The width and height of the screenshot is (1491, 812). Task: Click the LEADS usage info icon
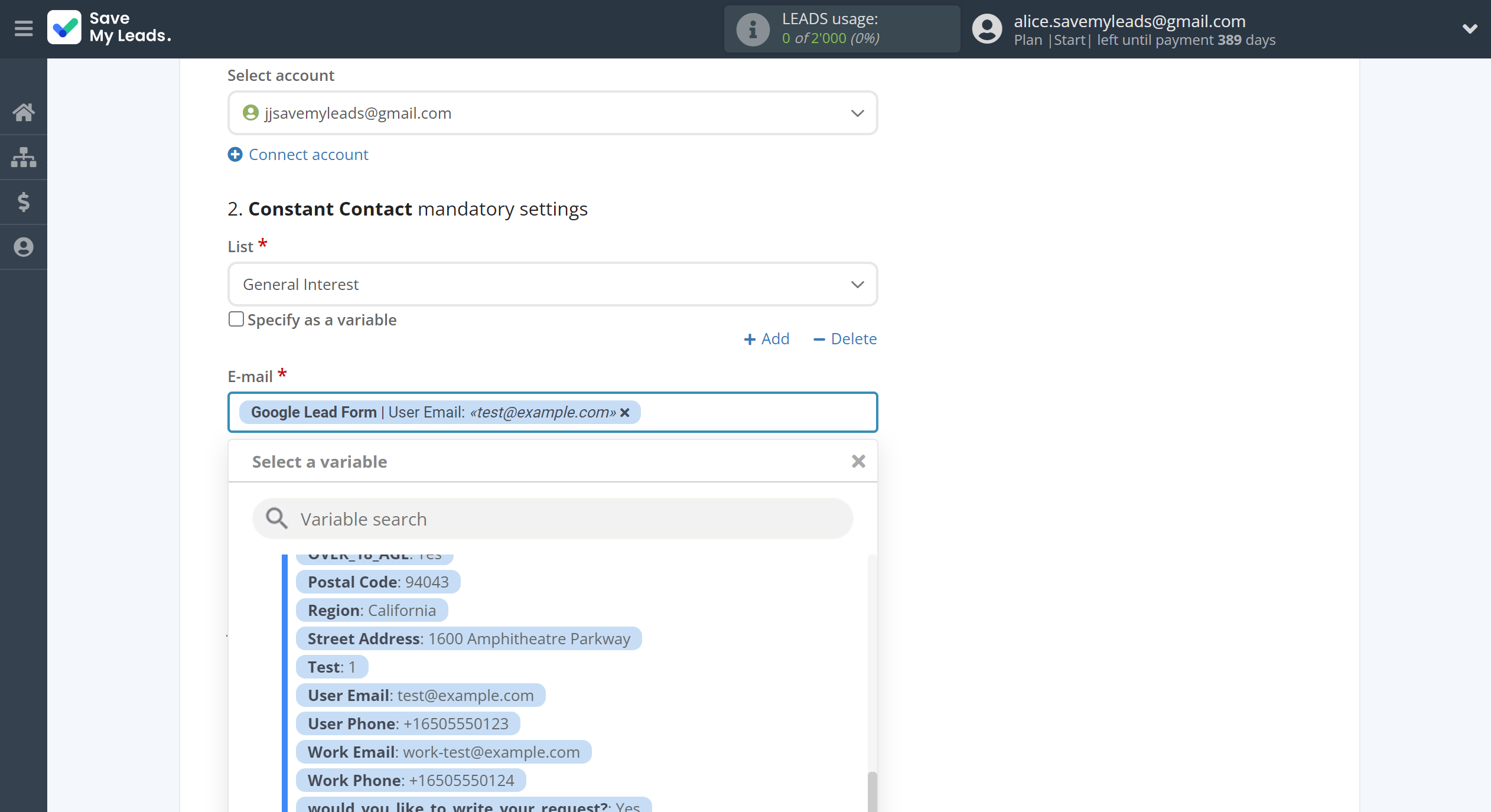pyautogui.click(x=751, y=28)
